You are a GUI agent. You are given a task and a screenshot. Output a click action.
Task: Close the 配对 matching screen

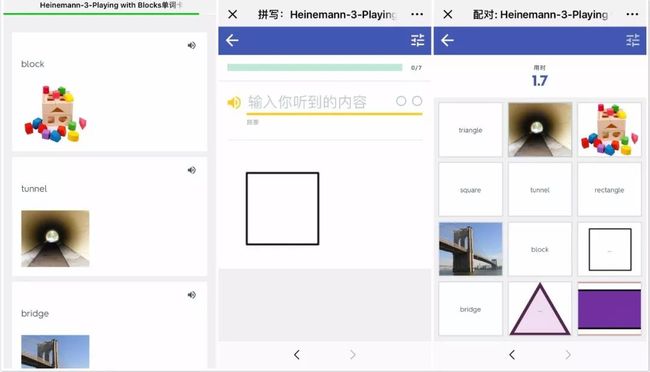point(448,15)
